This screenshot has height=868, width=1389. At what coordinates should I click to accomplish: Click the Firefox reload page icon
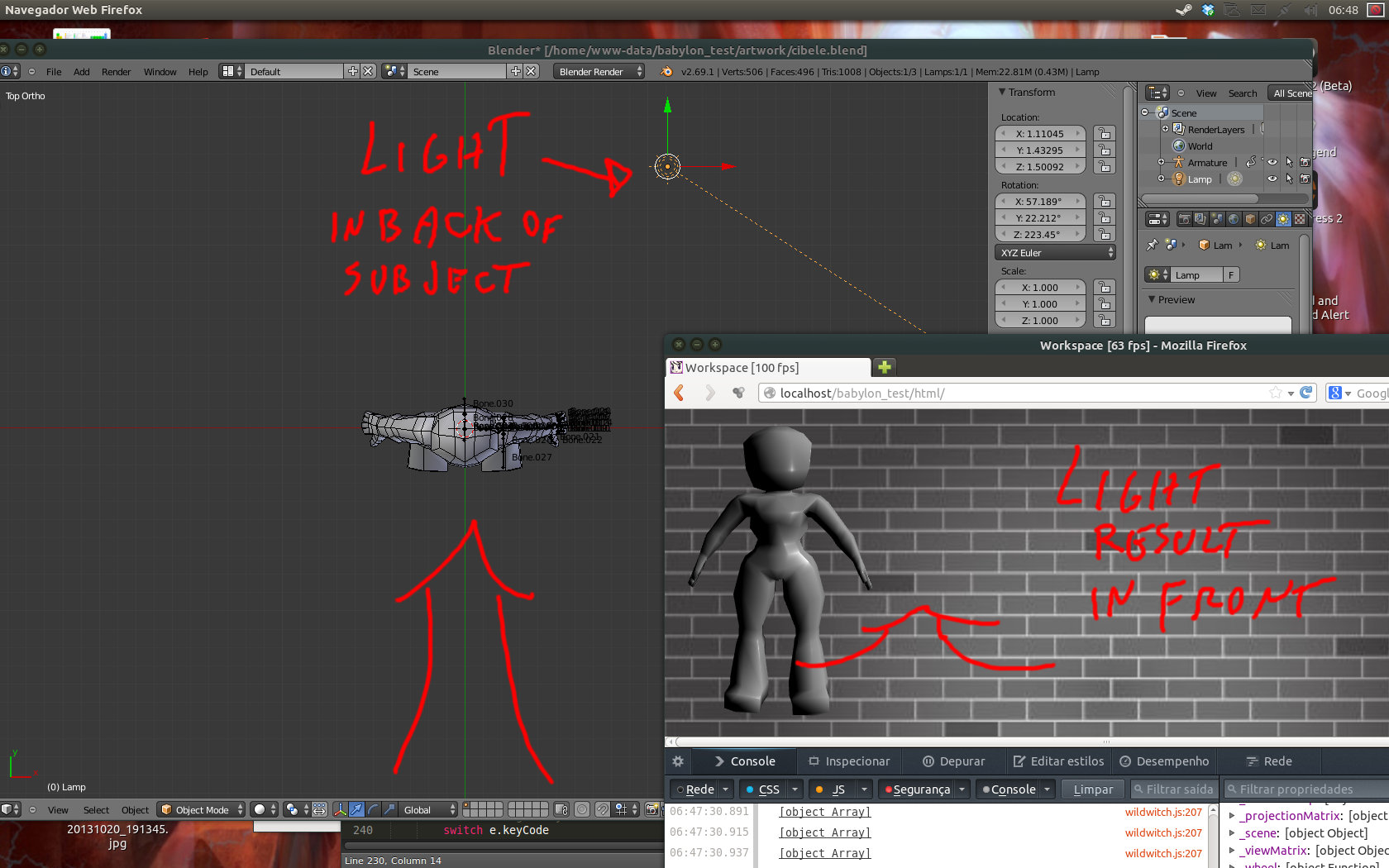(x=1306, y=393)
